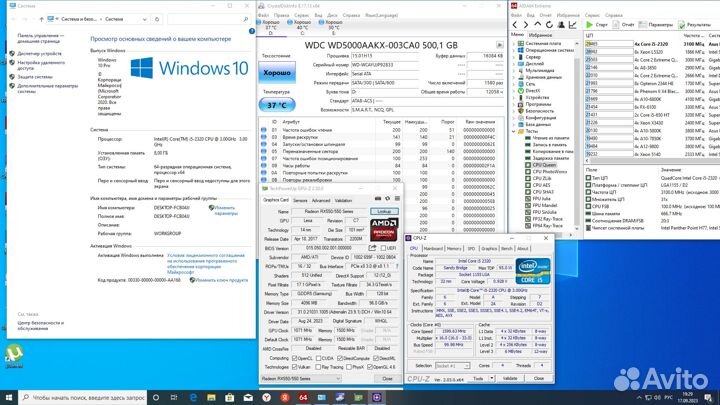
Task: Toggle Ray Tracing checkbox in GPU-Z
Action: [x=318, y=367]
